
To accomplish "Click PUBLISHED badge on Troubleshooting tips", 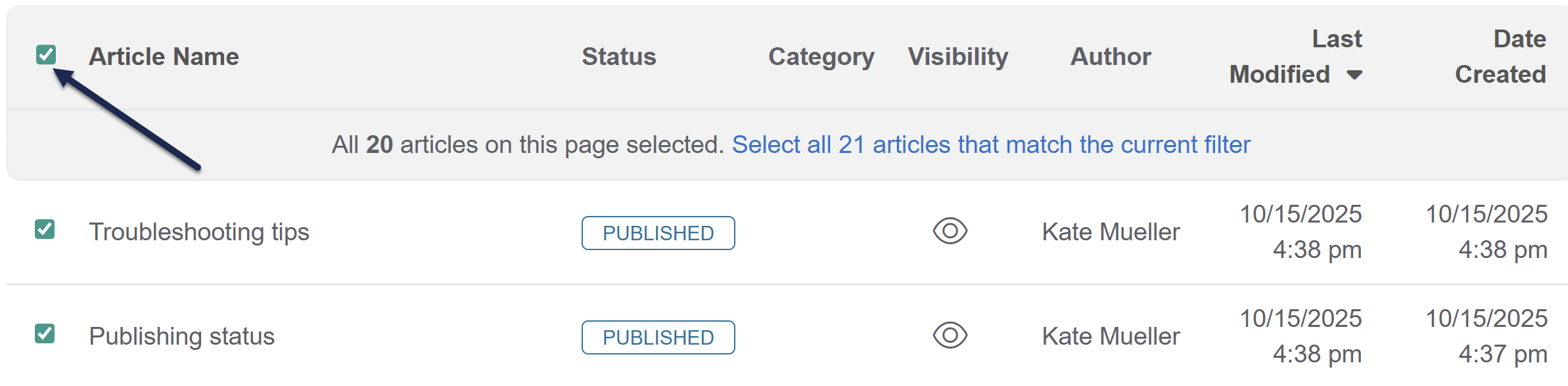I will (658, 233).
